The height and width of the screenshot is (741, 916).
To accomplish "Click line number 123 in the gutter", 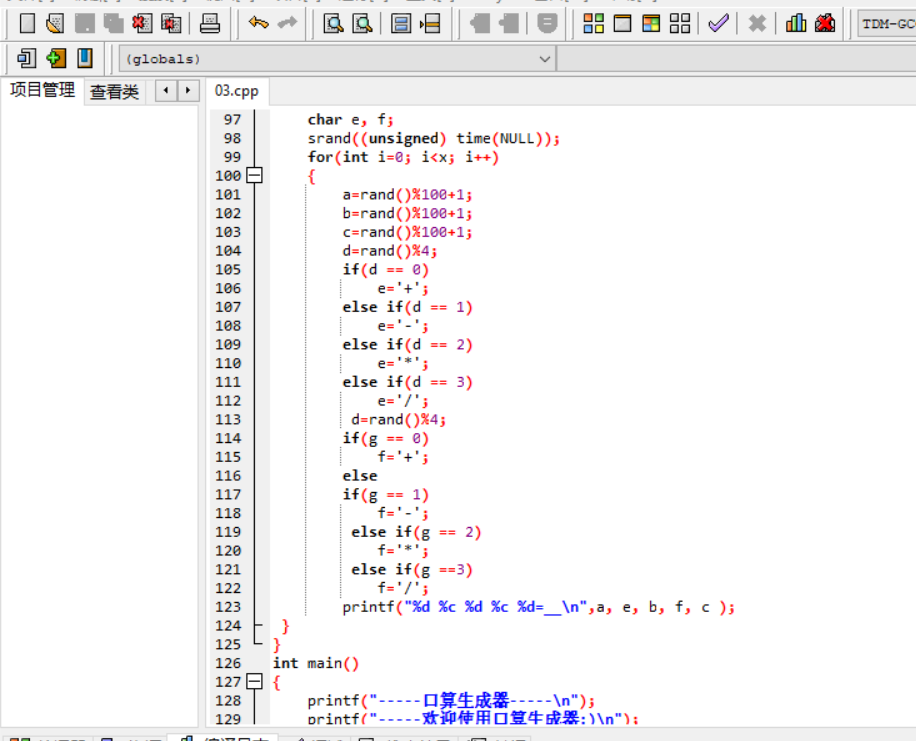I will (228, 607).
